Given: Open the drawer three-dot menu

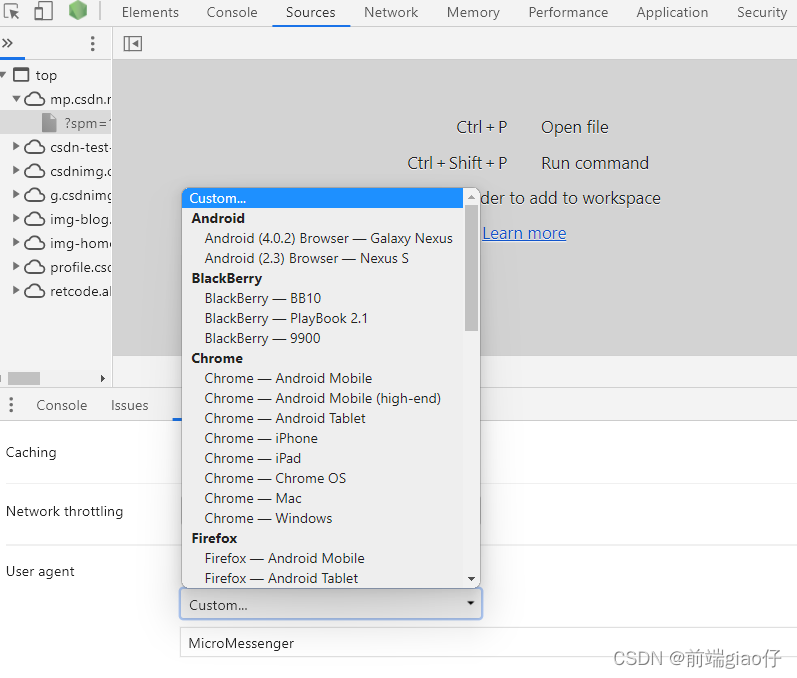Looking at the screenshot, I should coord(11,405).
